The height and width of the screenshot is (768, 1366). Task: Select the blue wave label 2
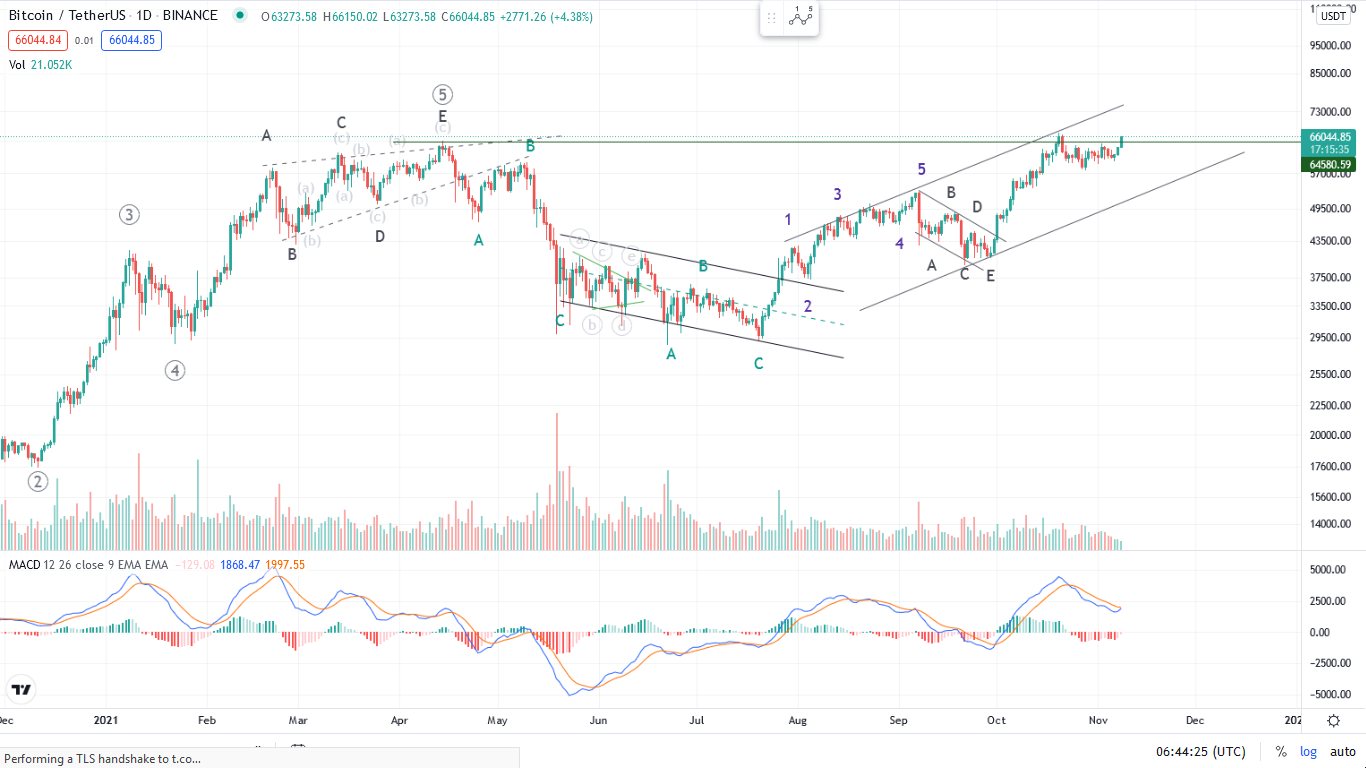pyautogui.click(x=807, y=306)
